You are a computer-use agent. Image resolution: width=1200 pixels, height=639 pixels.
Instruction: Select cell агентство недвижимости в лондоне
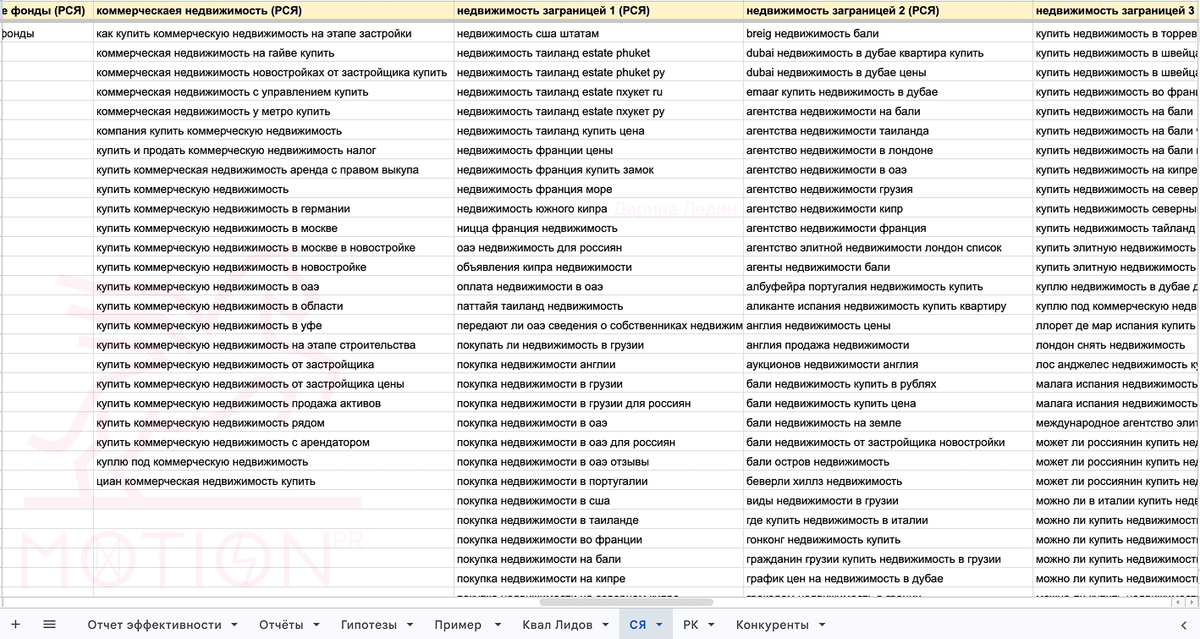[888, 150]
